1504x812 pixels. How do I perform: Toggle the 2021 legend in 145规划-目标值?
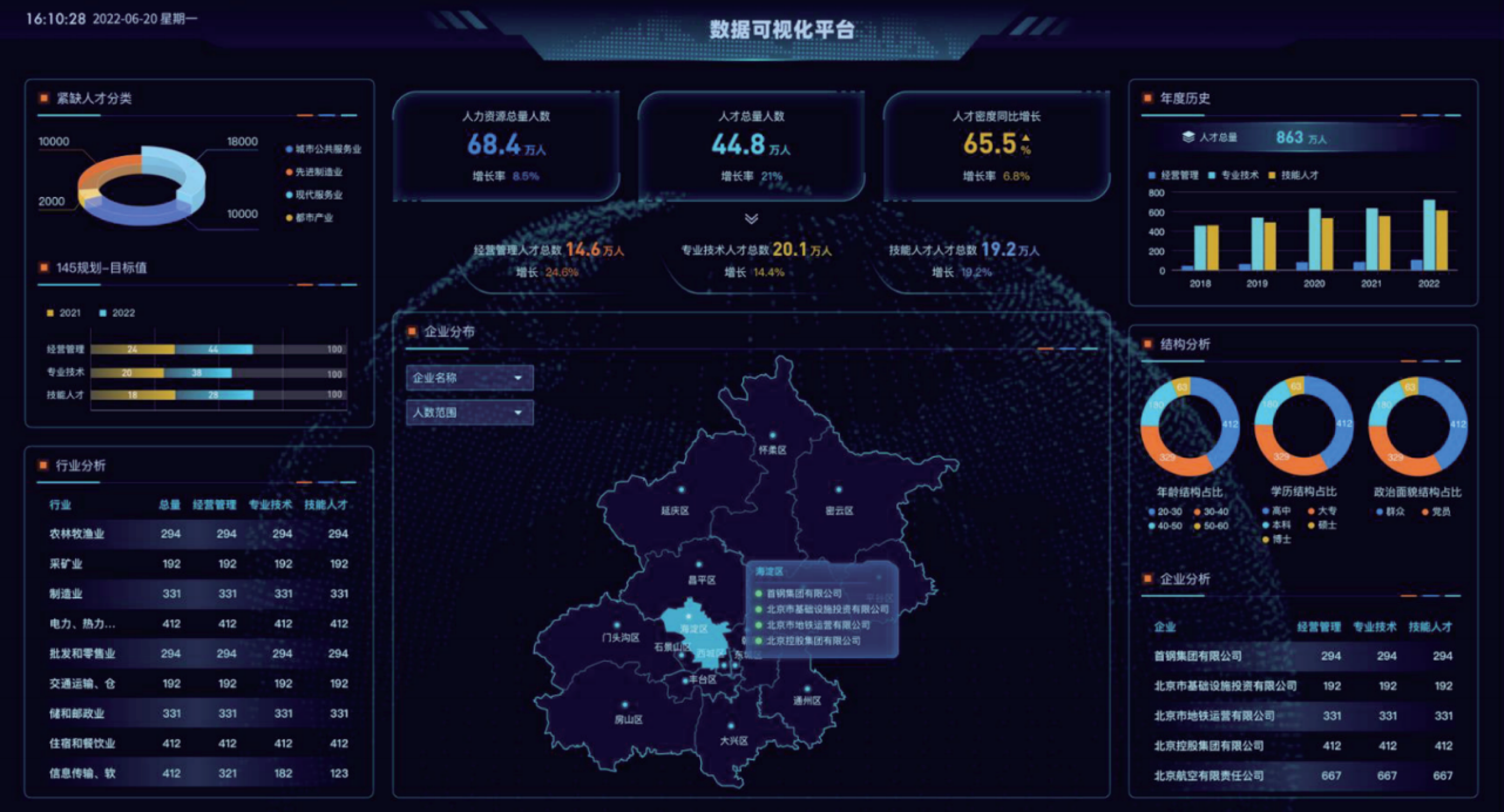coord(64,313)
